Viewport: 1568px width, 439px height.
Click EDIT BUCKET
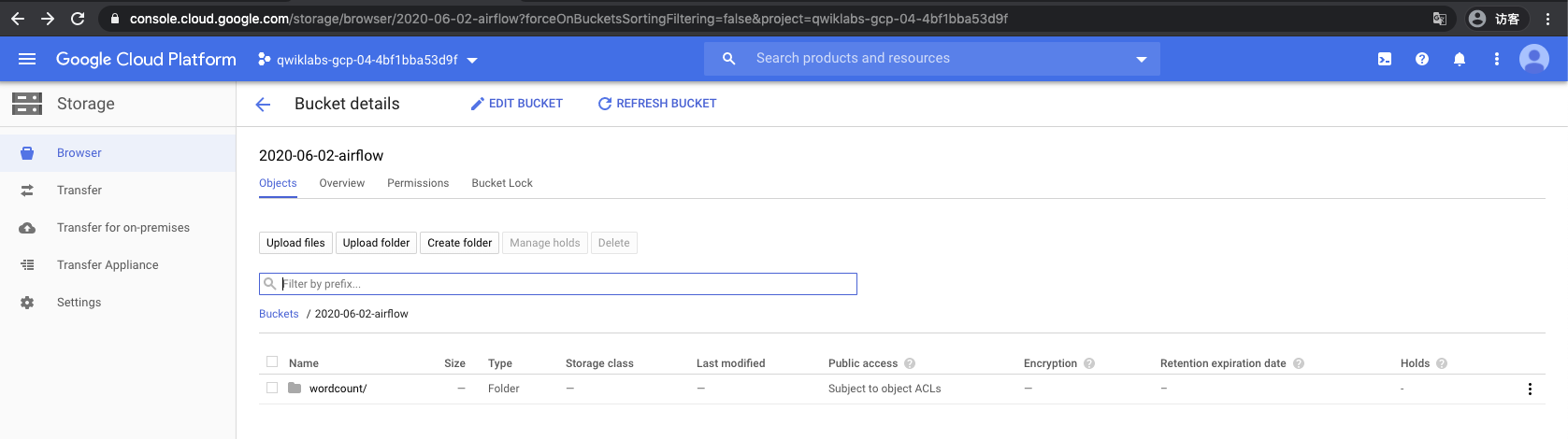pyautogui.click(x=516, y=104)
